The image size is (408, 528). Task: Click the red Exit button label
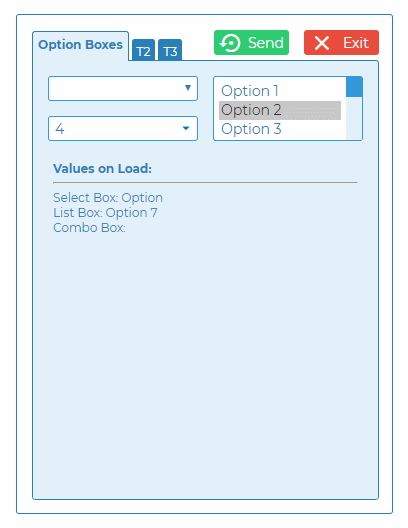coord(356,43)
